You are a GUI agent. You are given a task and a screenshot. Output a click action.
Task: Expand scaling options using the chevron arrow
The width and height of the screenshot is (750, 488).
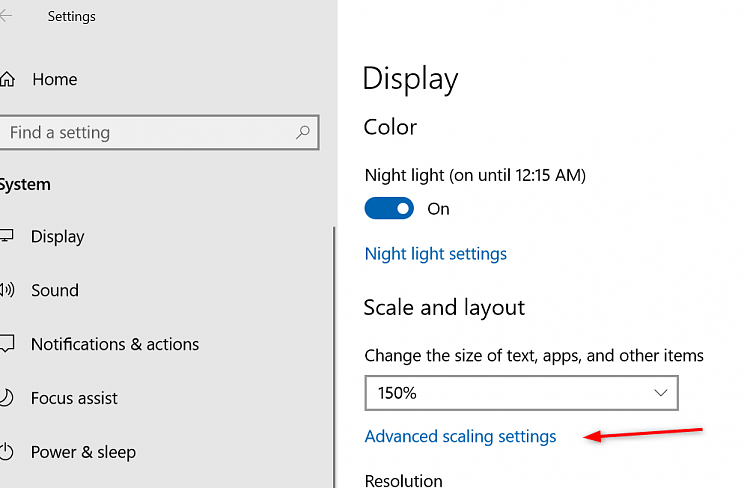click(660, 393)
